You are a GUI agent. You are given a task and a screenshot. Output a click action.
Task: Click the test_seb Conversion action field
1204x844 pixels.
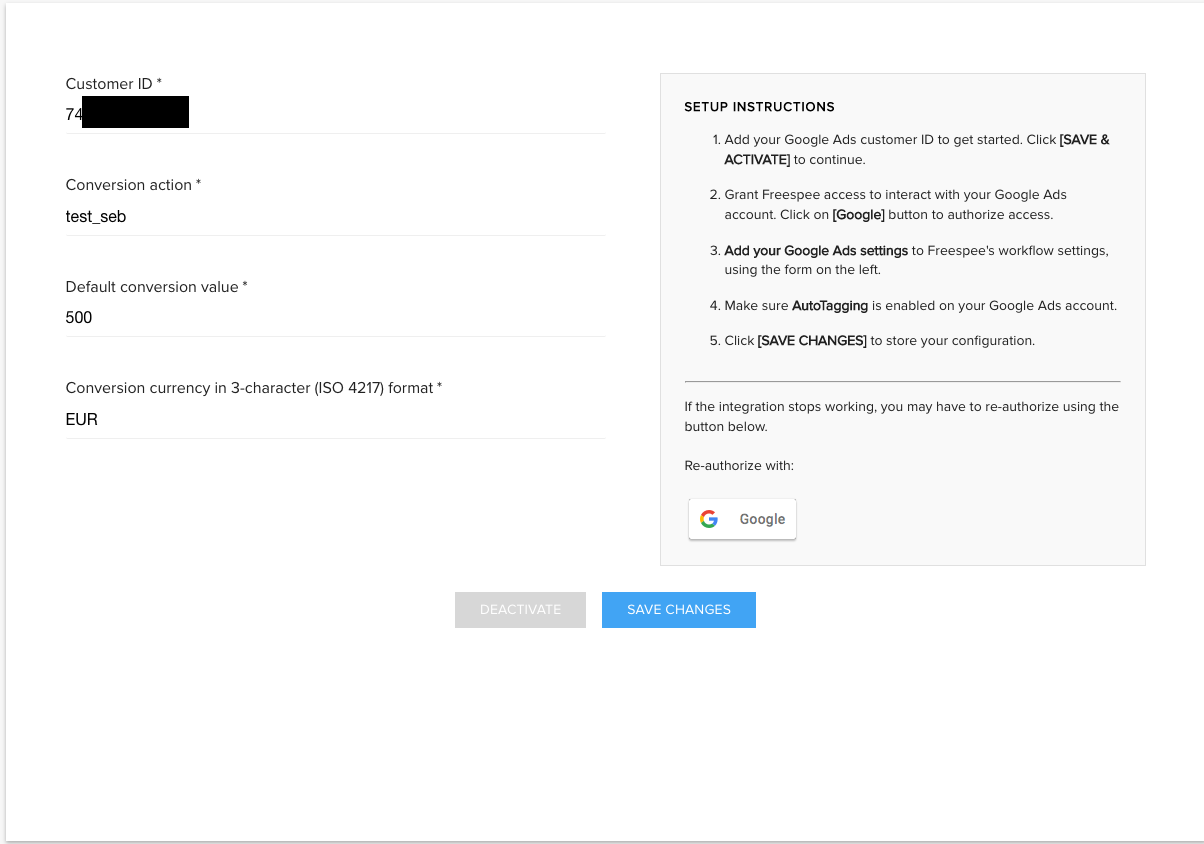point(335,216)
